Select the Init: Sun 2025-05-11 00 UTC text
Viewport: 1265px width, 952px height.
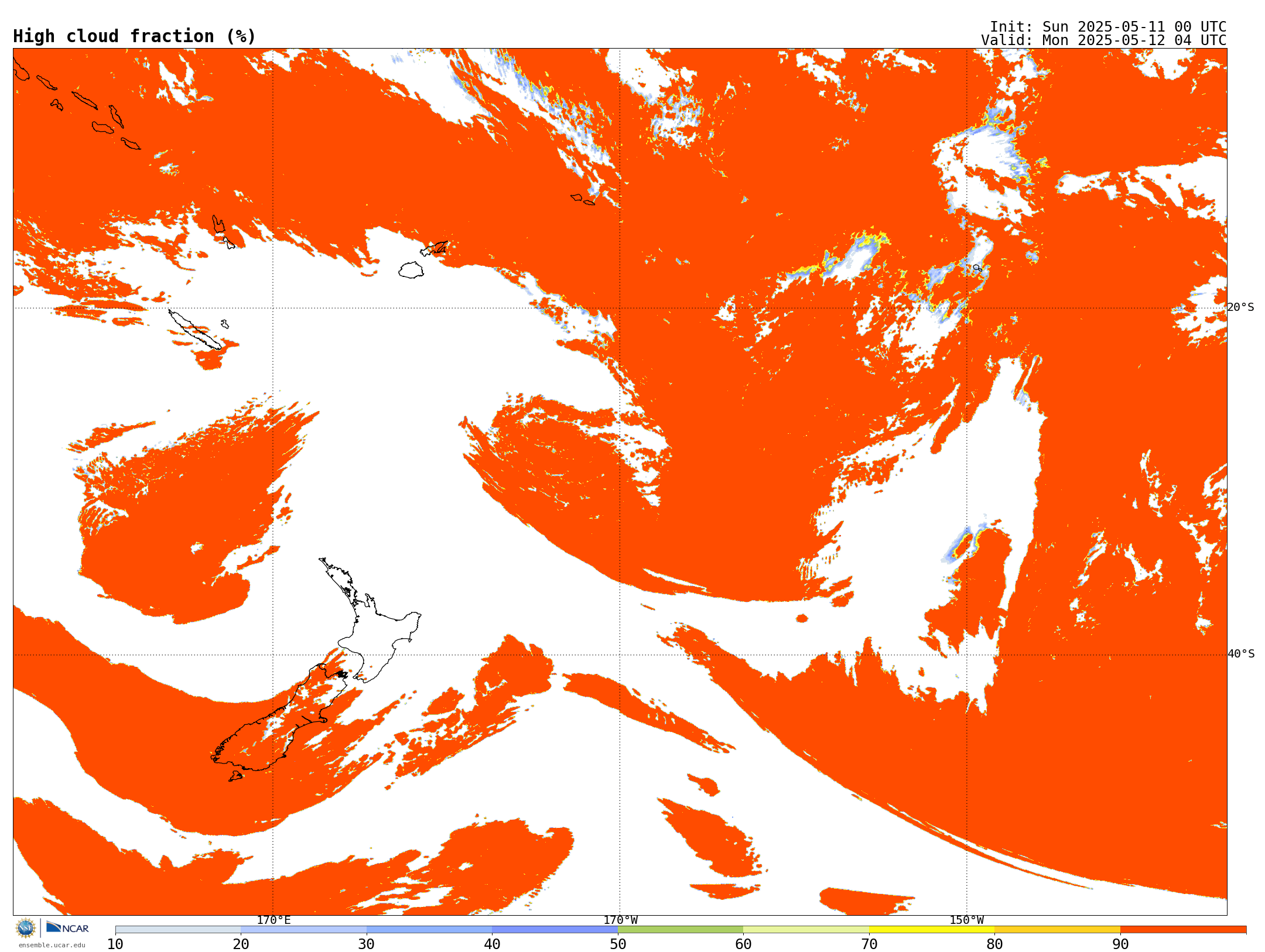coord(1107,27)
